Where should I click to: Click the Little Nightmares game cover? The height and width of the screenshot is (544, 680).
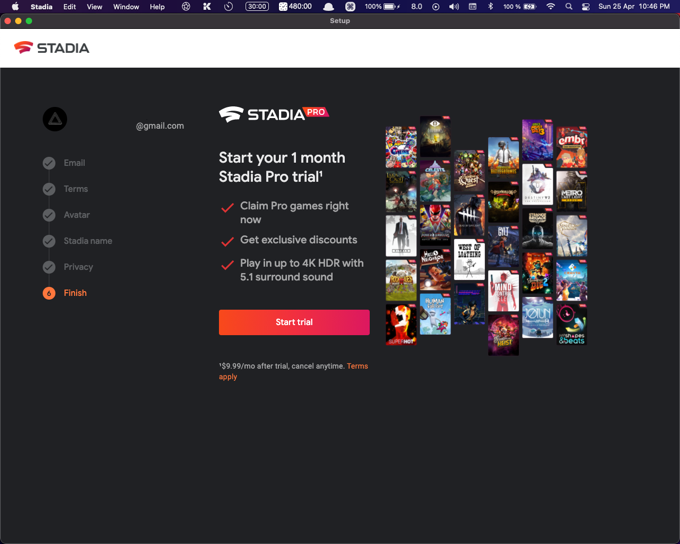[x=435, y=136]
